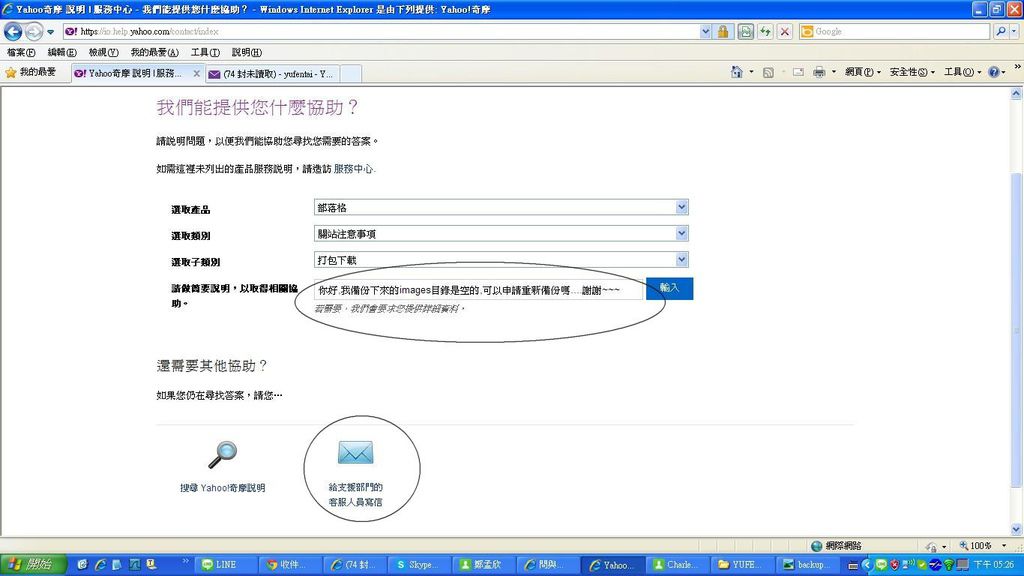Click the RSS feeds icon
Viewport: 1024px width, 576px height.
tap(768, 72)
